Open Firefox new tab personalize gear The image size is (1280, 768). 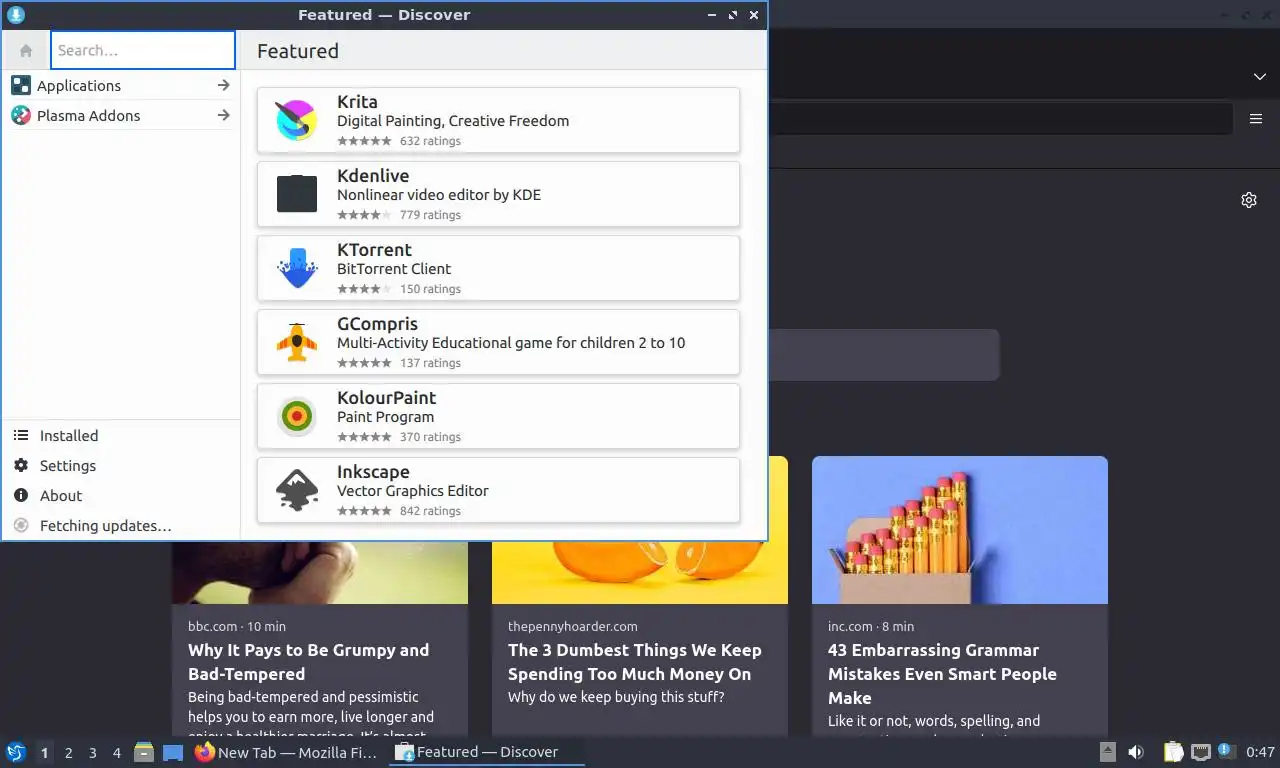[1249, 200]
